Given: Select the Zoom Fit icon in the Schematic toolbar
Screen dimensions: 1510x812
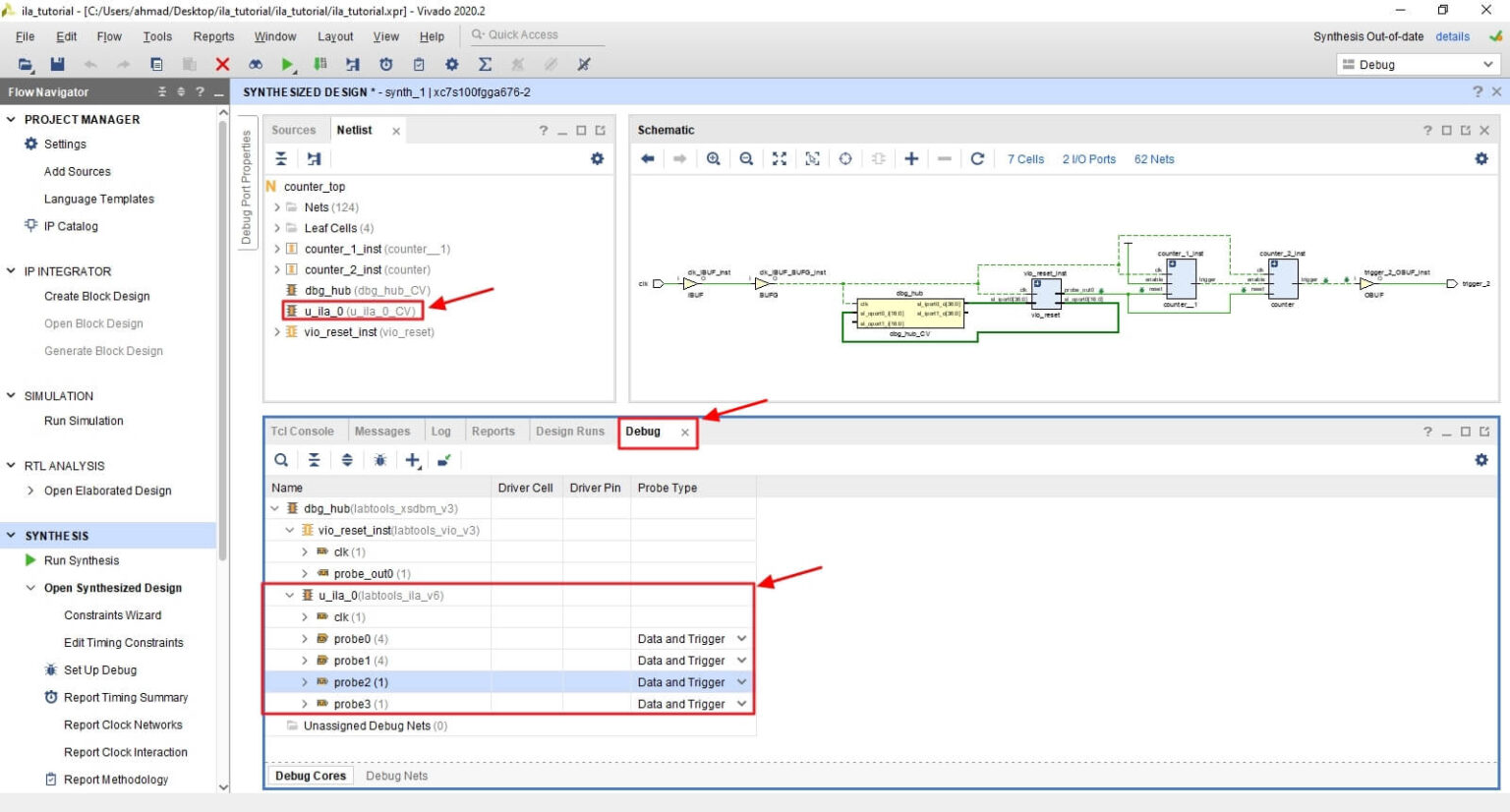Looking at the screenshot, I should pos(780,158).
